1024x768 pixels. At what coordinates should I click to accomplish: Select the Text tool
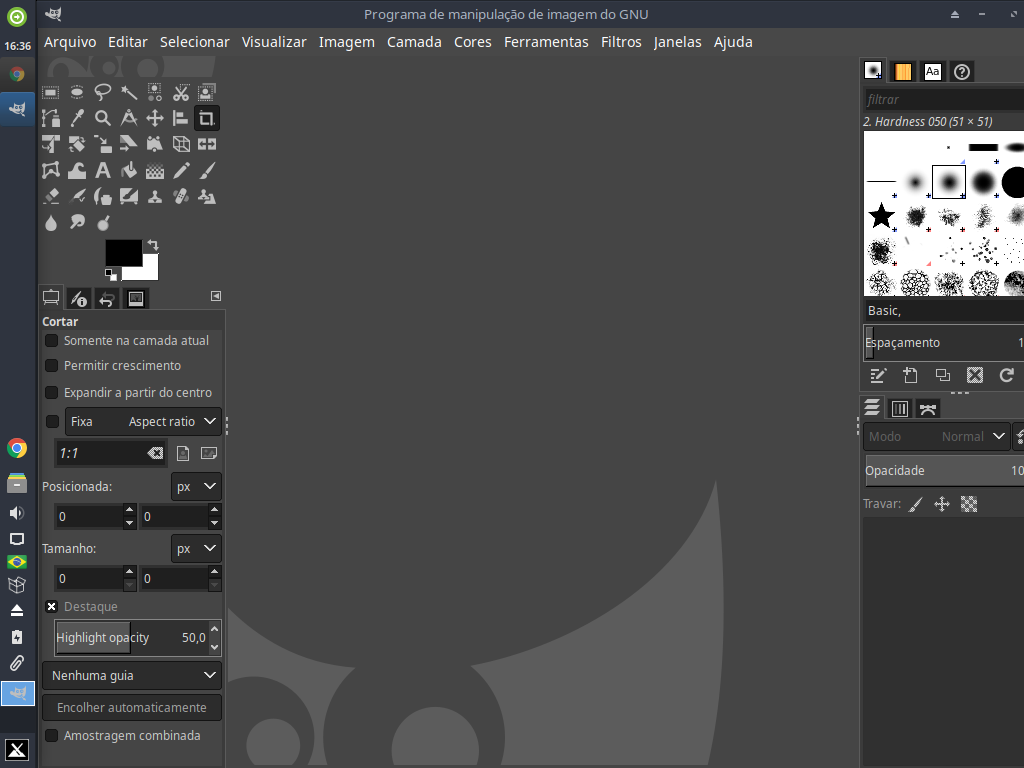coord(103,170)
